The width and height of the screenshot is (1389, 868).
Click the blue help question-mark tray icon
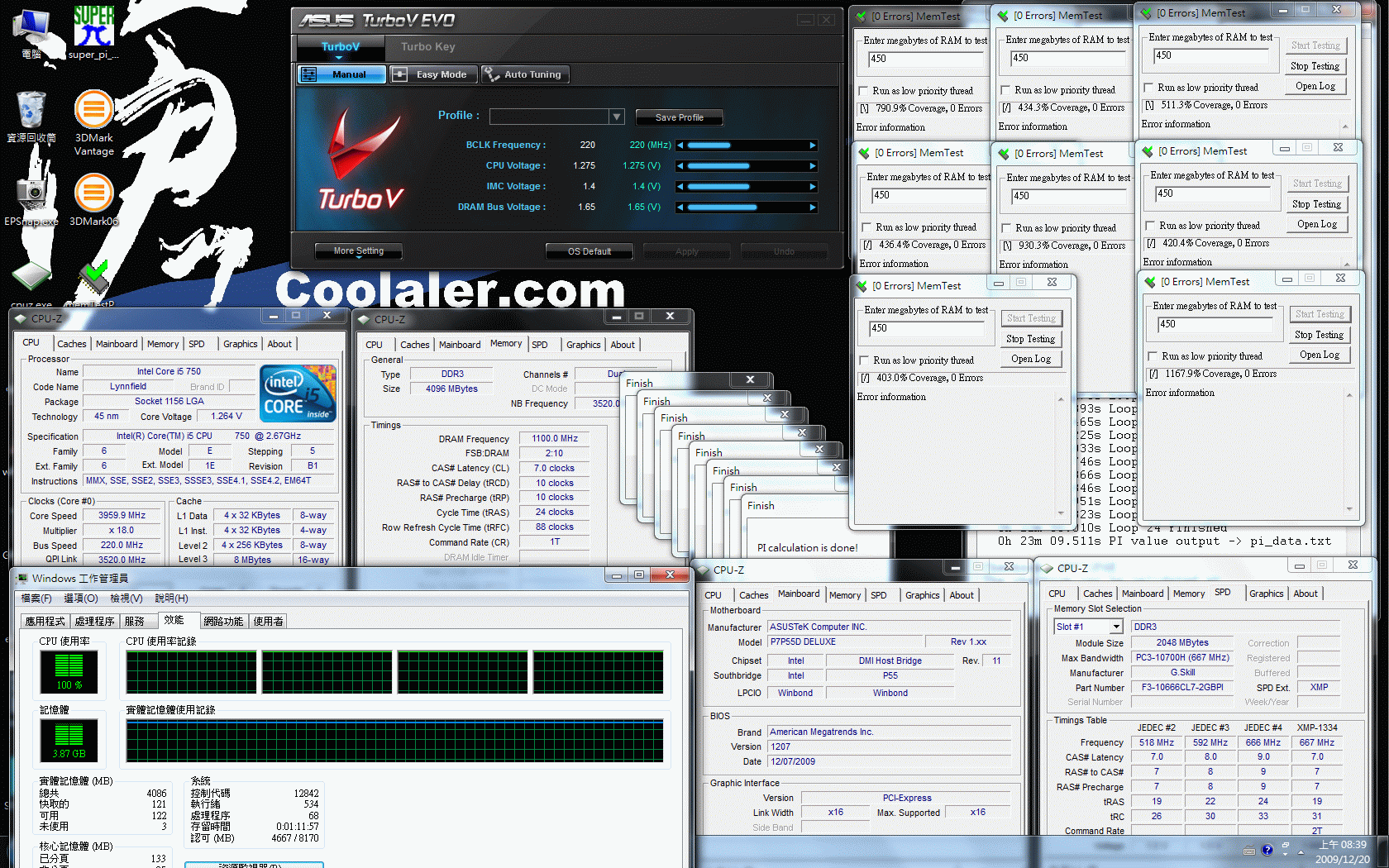tap(1267, 850)
